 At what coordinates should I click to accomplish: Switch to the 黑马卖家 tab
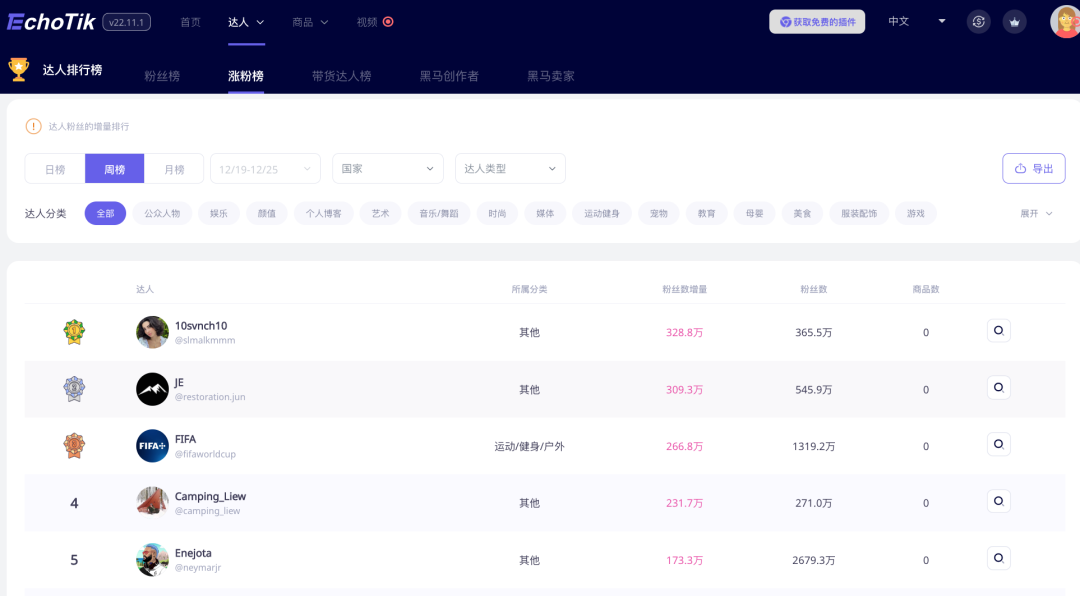tap(550, 76)
